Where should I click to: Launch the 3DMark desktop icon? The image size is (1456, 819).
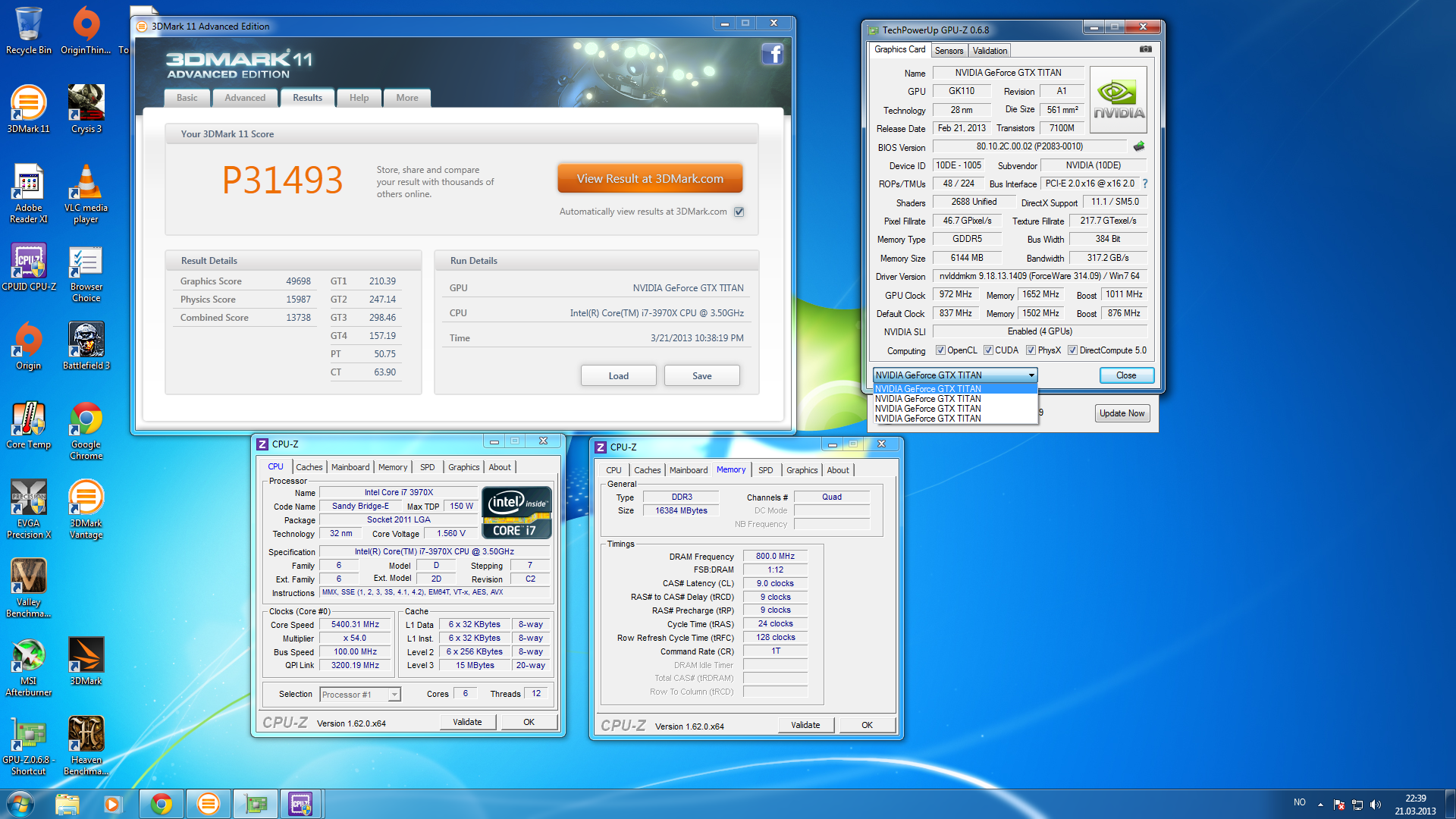point(86,661)
